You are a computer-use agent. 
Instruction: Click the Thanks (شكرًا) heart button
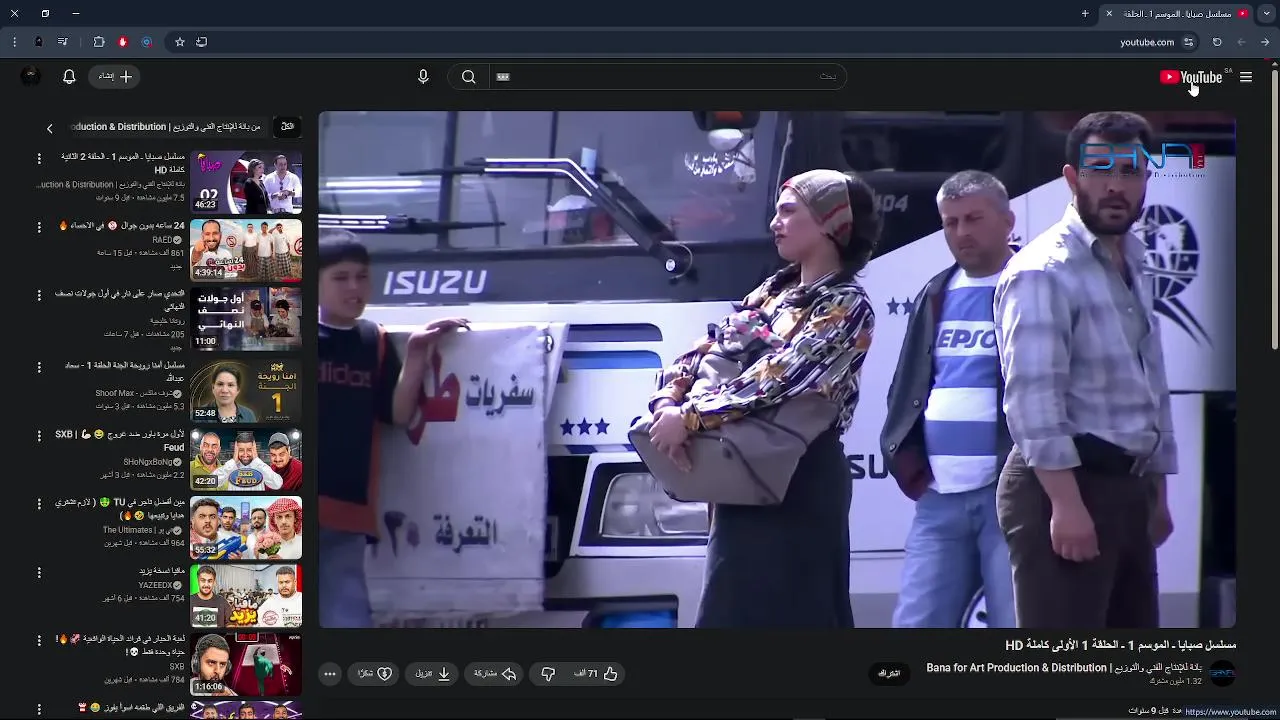[x=375, y=674]
